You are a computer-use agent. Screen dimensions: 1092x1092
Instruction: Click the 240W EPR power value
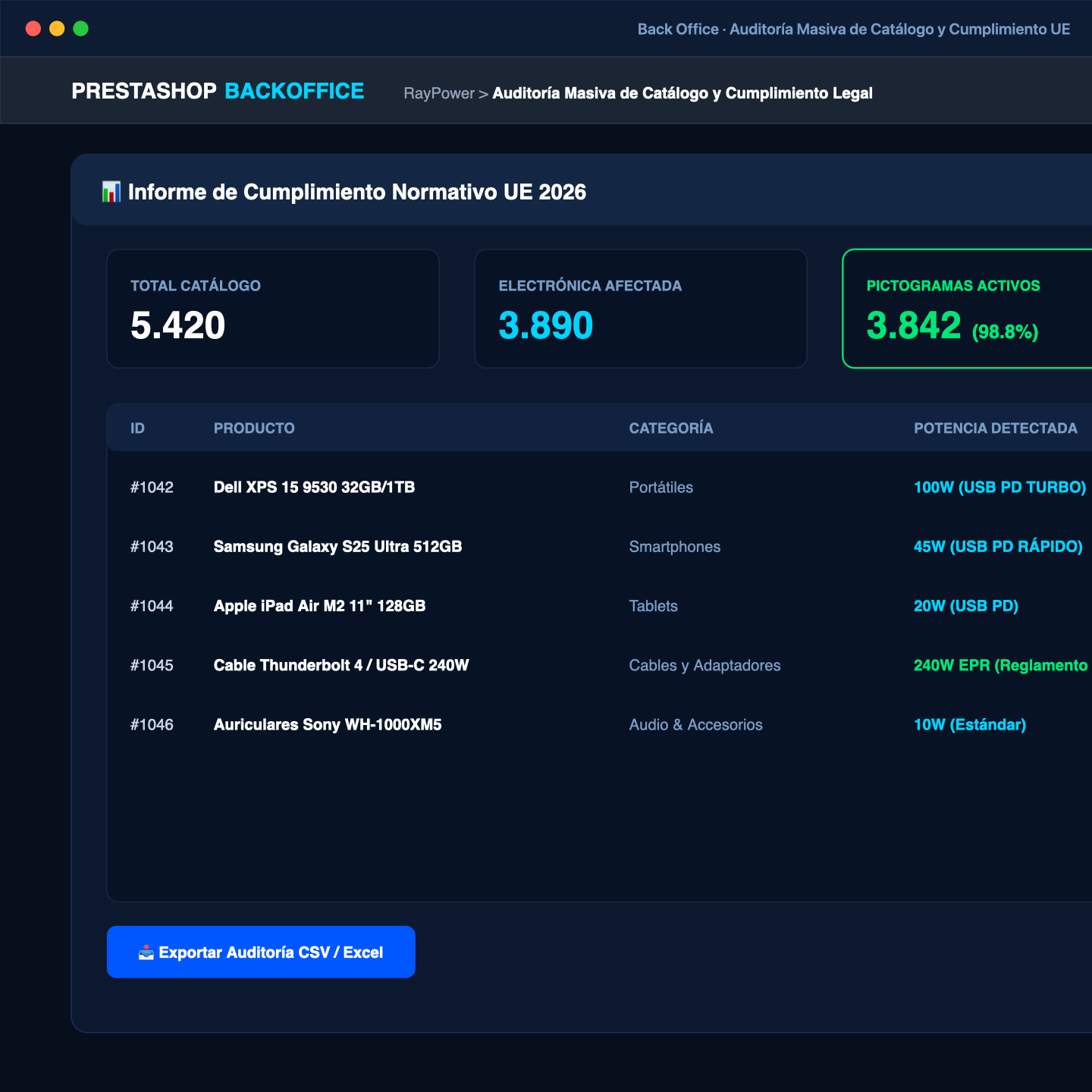point(1003,665)
